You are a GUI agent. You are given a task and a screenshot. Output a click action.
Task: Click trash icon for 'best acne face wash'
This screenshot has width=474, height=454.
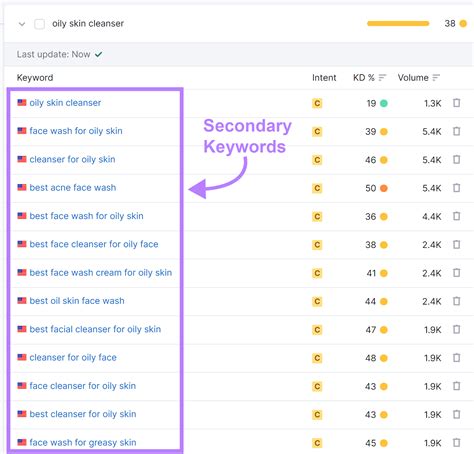pos(456,188)
